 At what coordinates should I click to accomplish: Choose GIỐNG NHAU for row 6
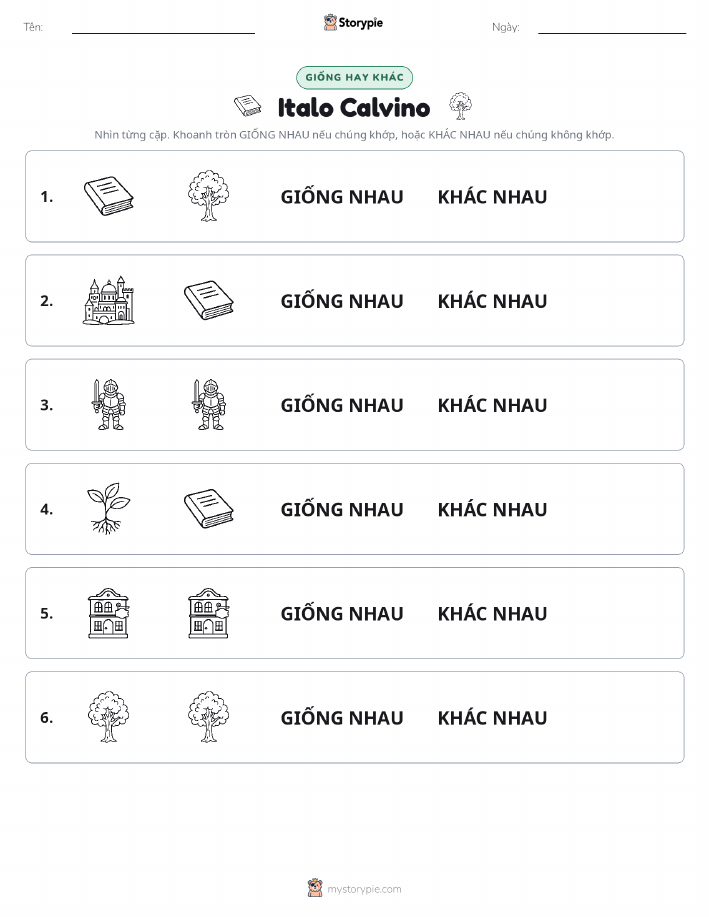[x=342, y=718]
